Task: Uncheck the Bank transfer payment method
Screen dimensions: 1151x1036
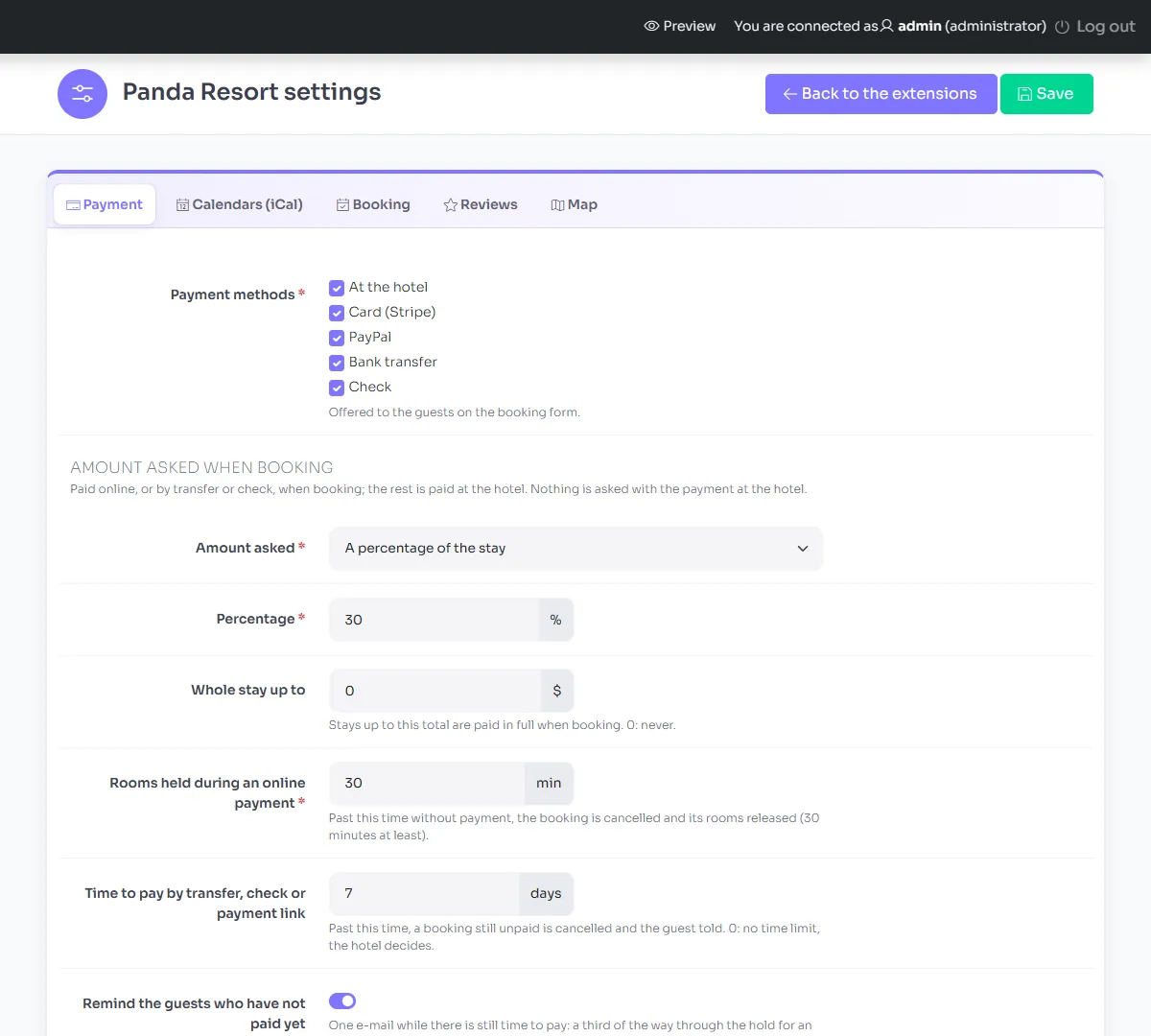Action: point(337,363)
